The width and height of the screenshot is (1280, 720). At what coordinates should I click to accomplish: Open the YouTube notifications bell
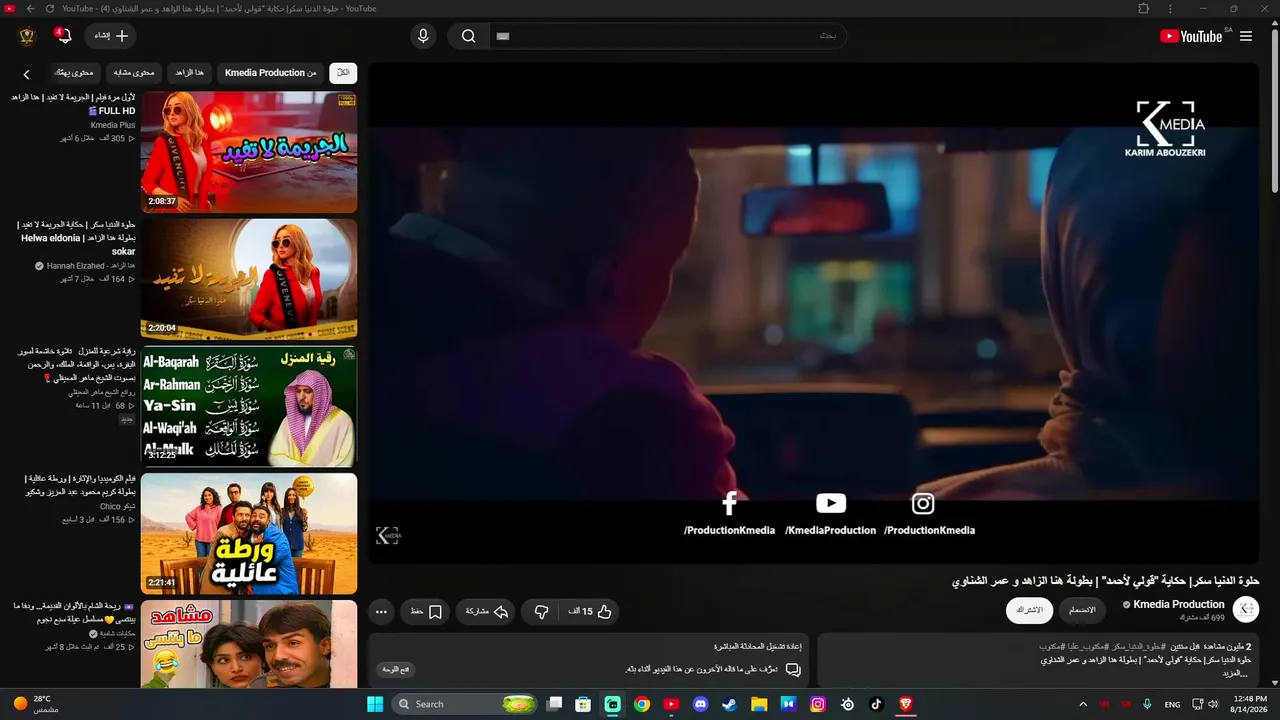click(x=64, y=36)
